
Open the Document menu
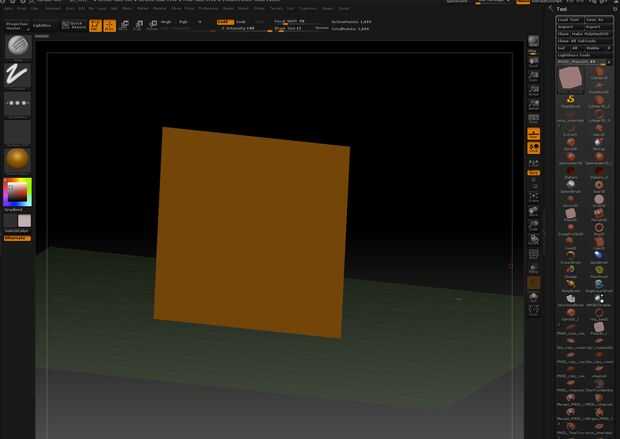53,8
